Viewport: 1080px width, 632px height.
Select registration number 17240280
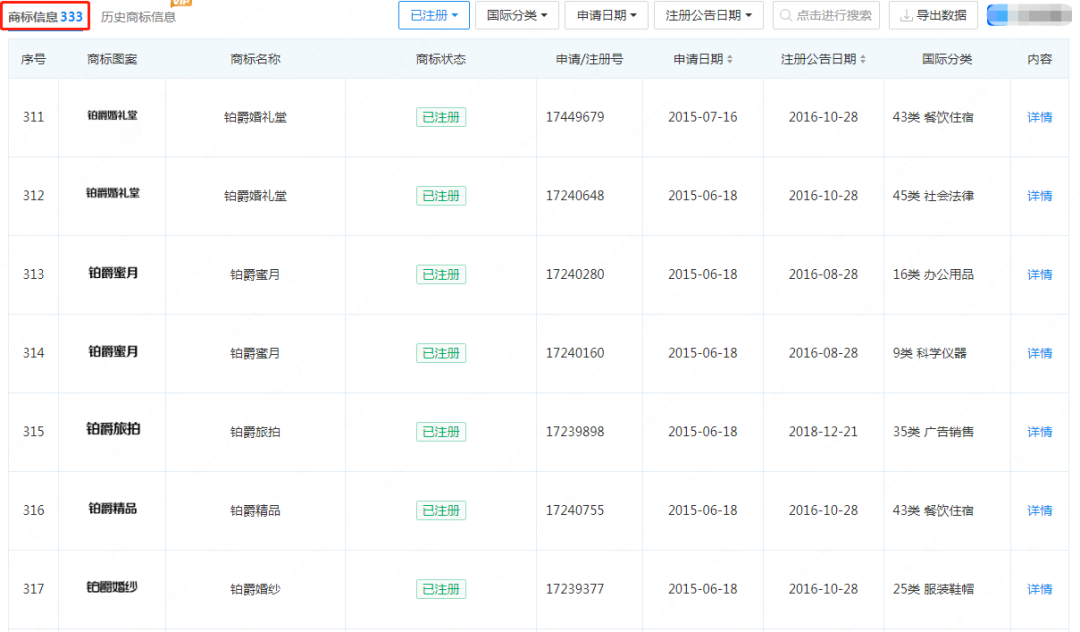pyautogui.click(x=575, y=274)
